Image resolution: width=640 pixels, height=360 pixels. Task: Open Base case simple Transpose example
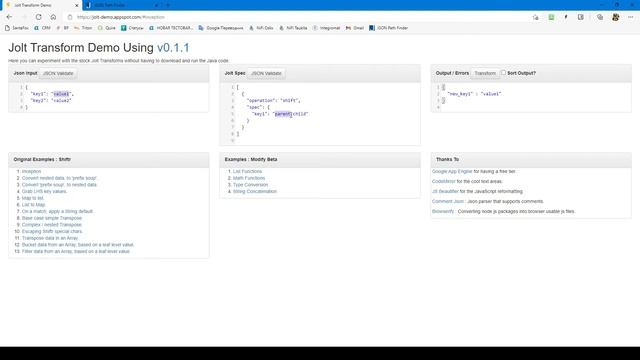click(x=52, y=218)
